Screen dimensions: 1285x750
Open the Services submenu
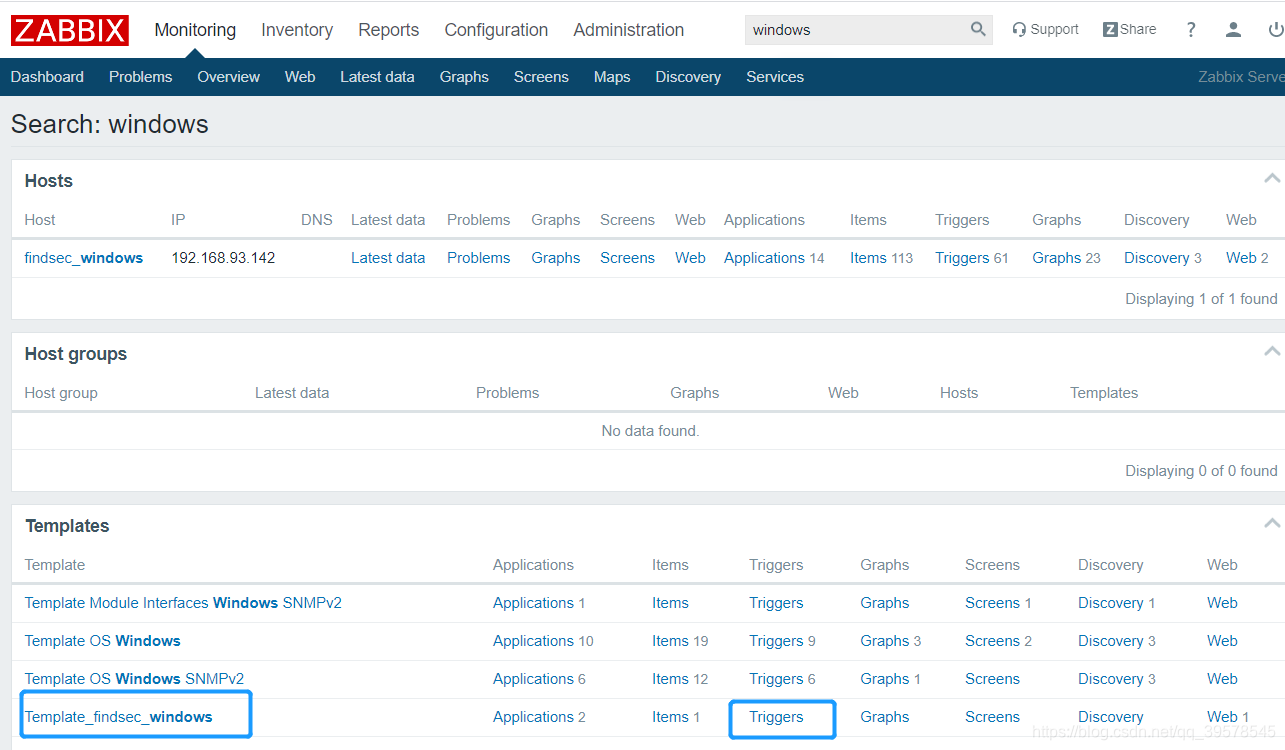click(775, 77)
